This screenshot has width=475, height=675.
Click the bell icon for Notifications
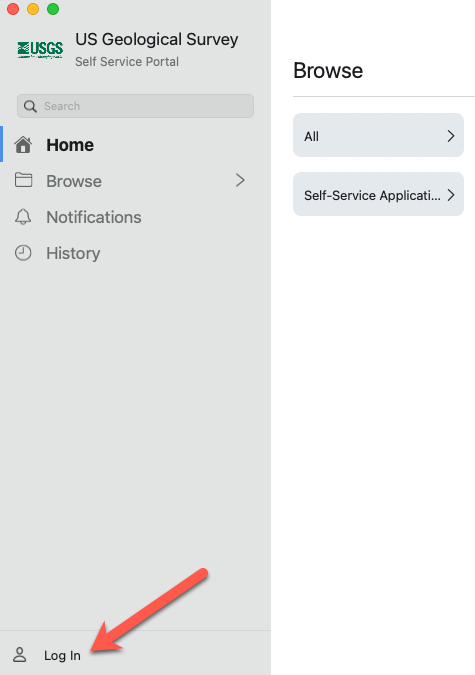click(x=23, y=217)
